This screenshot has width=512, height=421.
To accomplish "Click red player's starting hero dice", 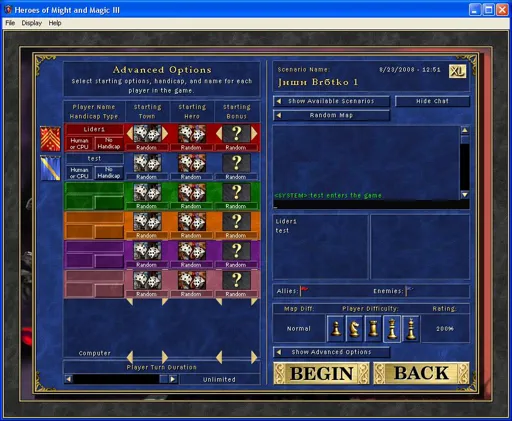I will [192, 133].
